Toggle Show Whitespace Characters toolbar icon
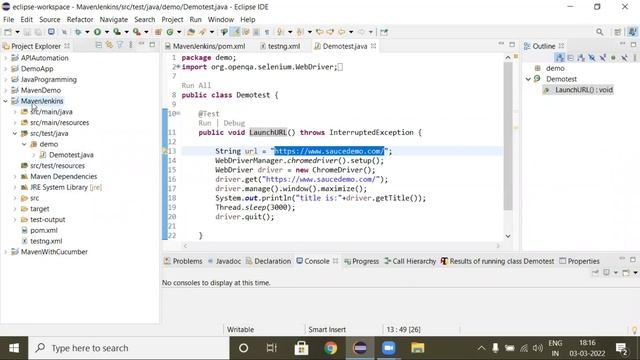This screenshot has width=640, height=360. [x=267, y=32]
